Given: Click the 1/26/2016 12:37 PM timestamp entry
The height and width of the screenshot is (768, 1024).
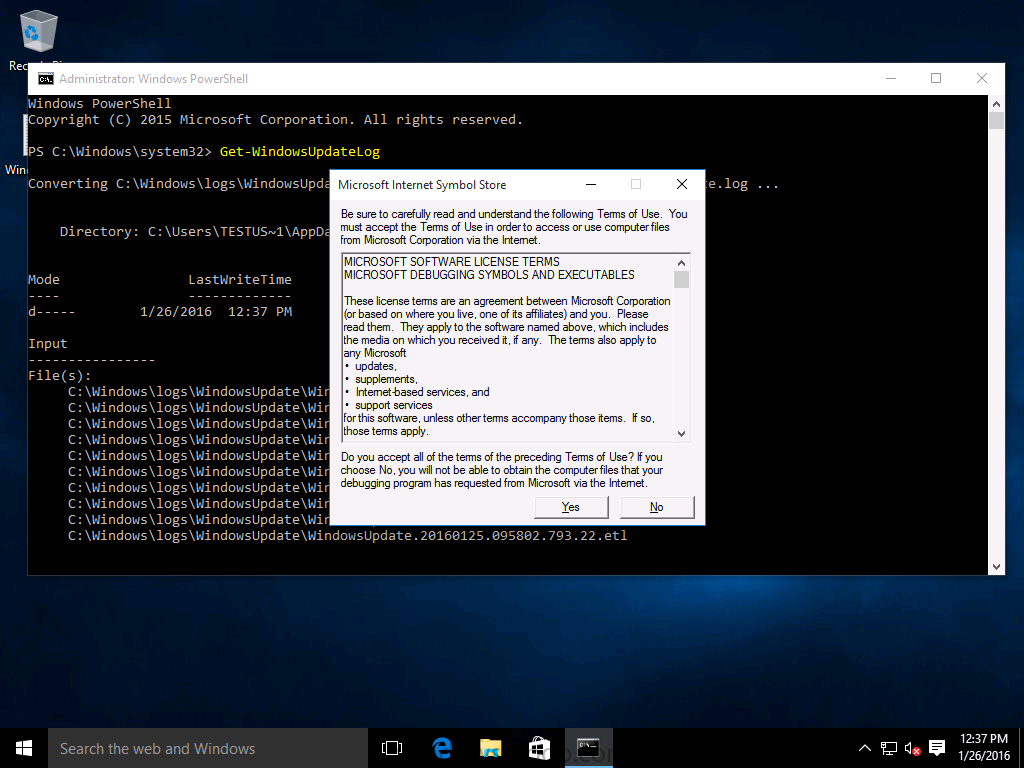Looking at the screenshot, I should click(x=216, y=312).
